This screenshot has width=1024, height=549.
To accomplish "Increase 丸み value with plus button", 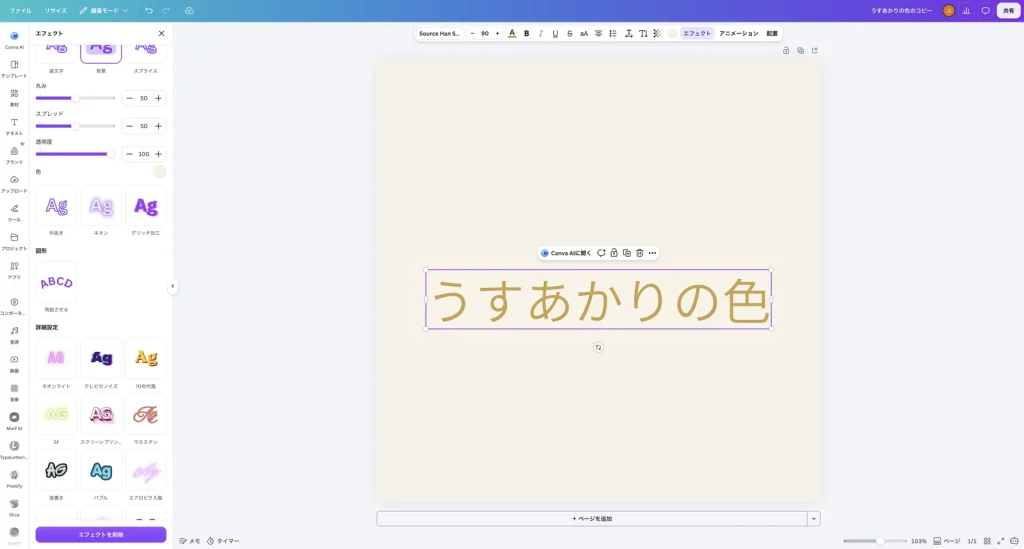I will click(158, 98).
